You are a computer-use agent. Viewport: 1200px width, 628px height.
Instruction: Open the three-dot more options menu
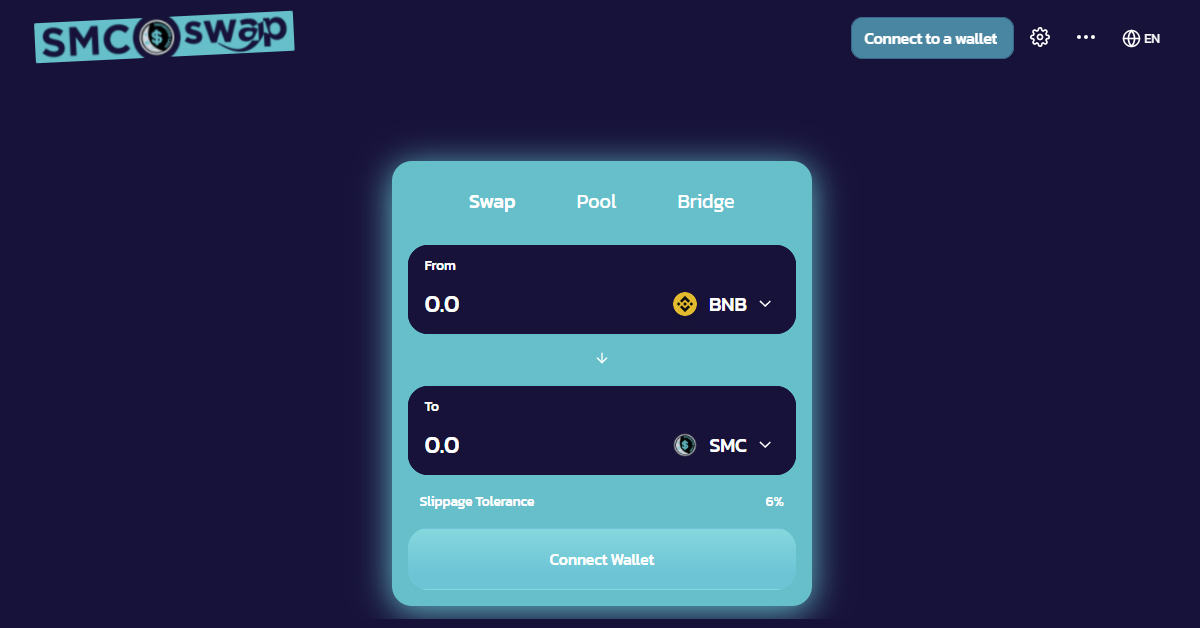tap(1086, 38)
